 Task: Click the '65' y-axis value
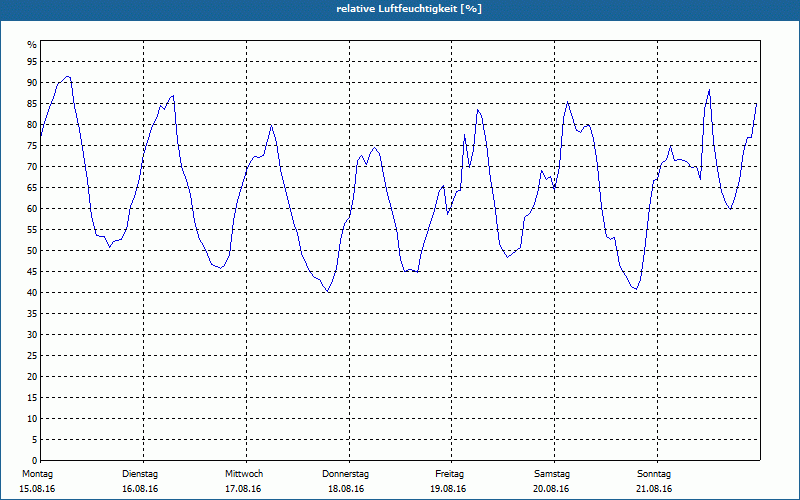click(x=32, y=188)
